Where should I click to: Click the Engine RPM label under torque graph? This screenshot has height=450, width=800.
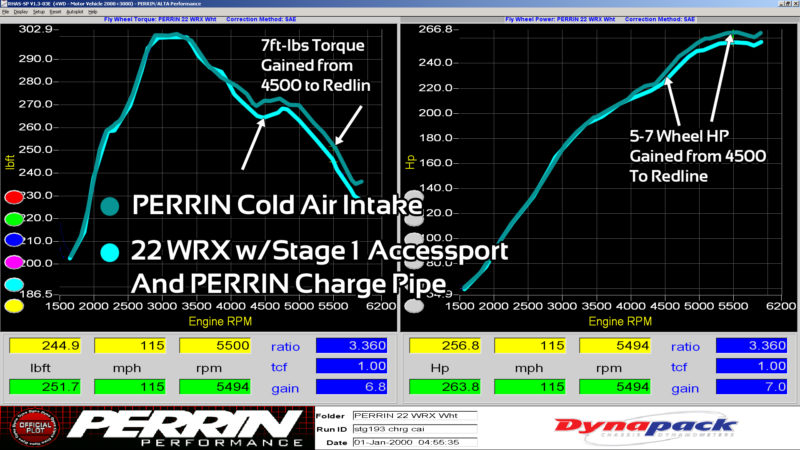point(220,321)
